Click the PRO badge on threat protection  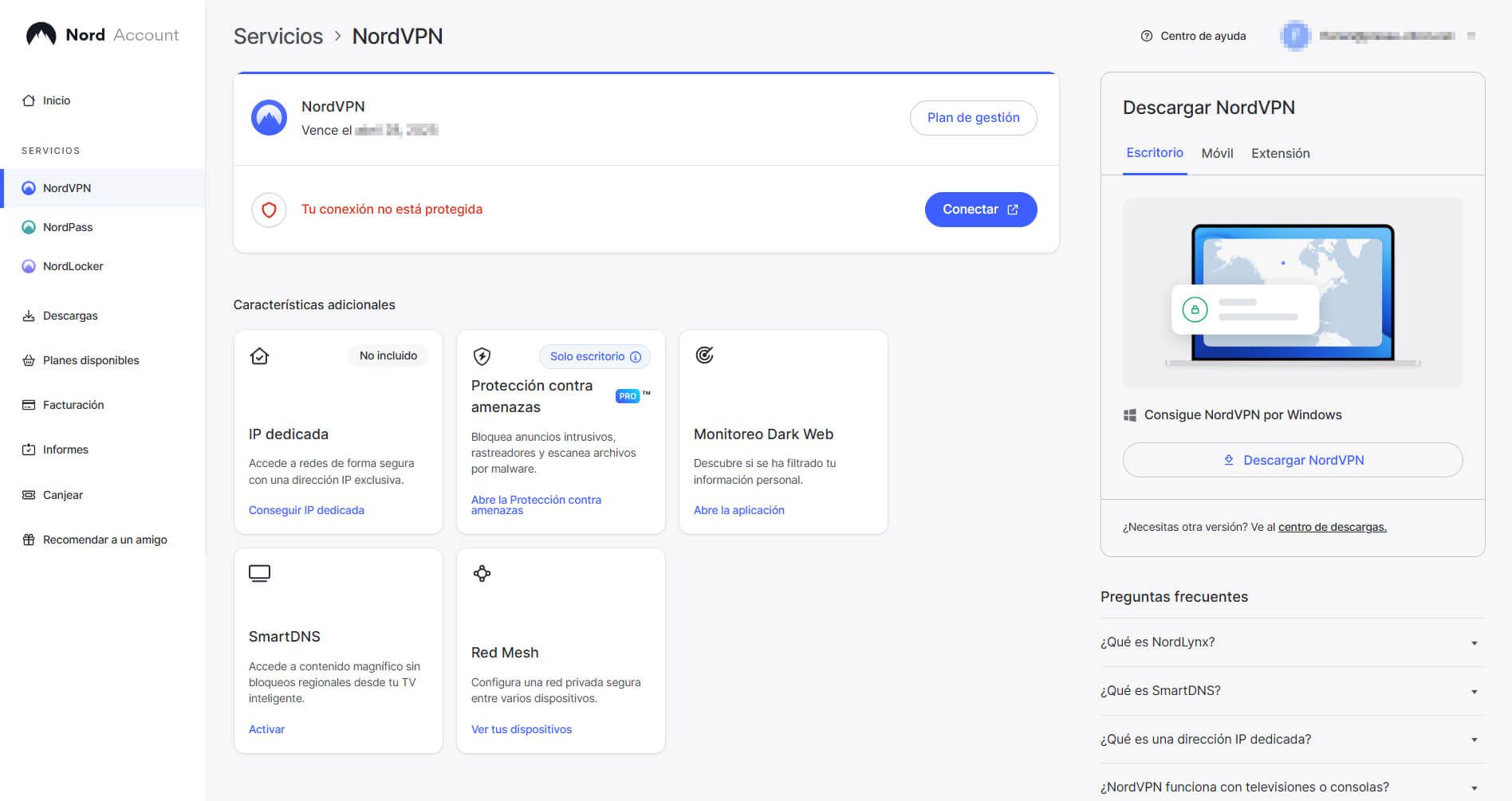(628, 396)
